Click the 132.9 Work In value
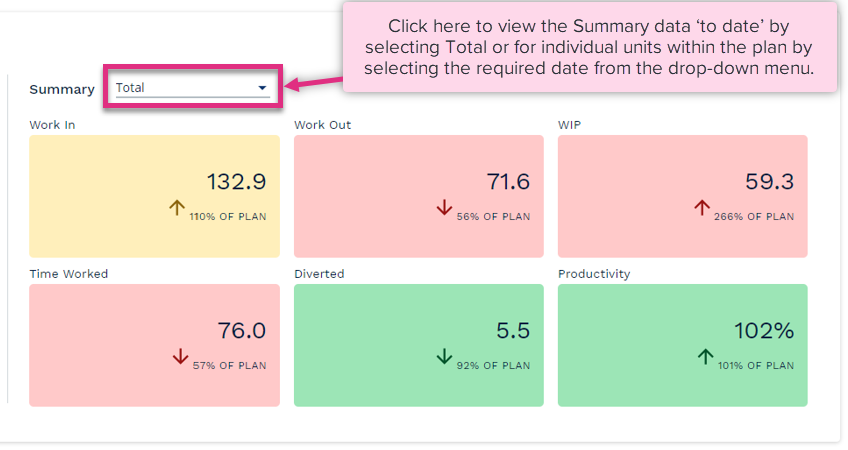The height and width of the screenshot is (450, 848). (236, 182)
